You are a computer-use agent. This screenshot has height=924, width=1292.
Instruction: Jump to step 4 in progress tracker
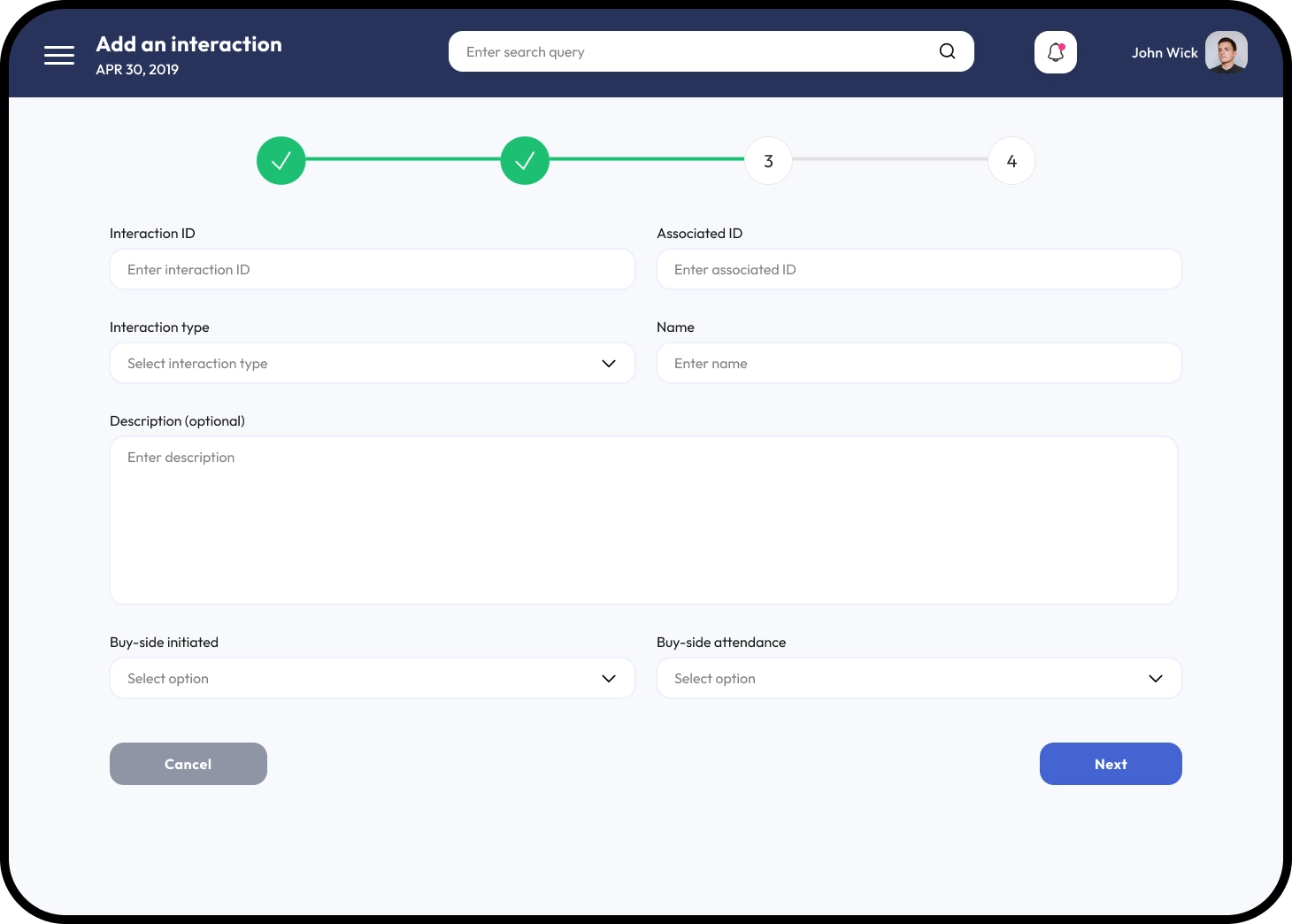click(1011, 161)
